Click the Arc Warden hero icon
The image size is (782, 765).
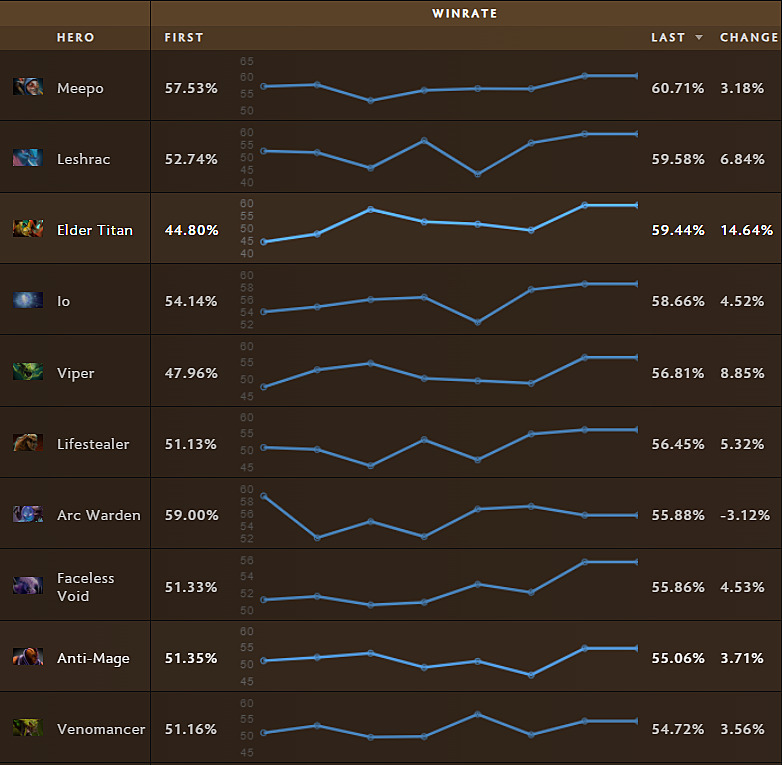click(28, 514)
